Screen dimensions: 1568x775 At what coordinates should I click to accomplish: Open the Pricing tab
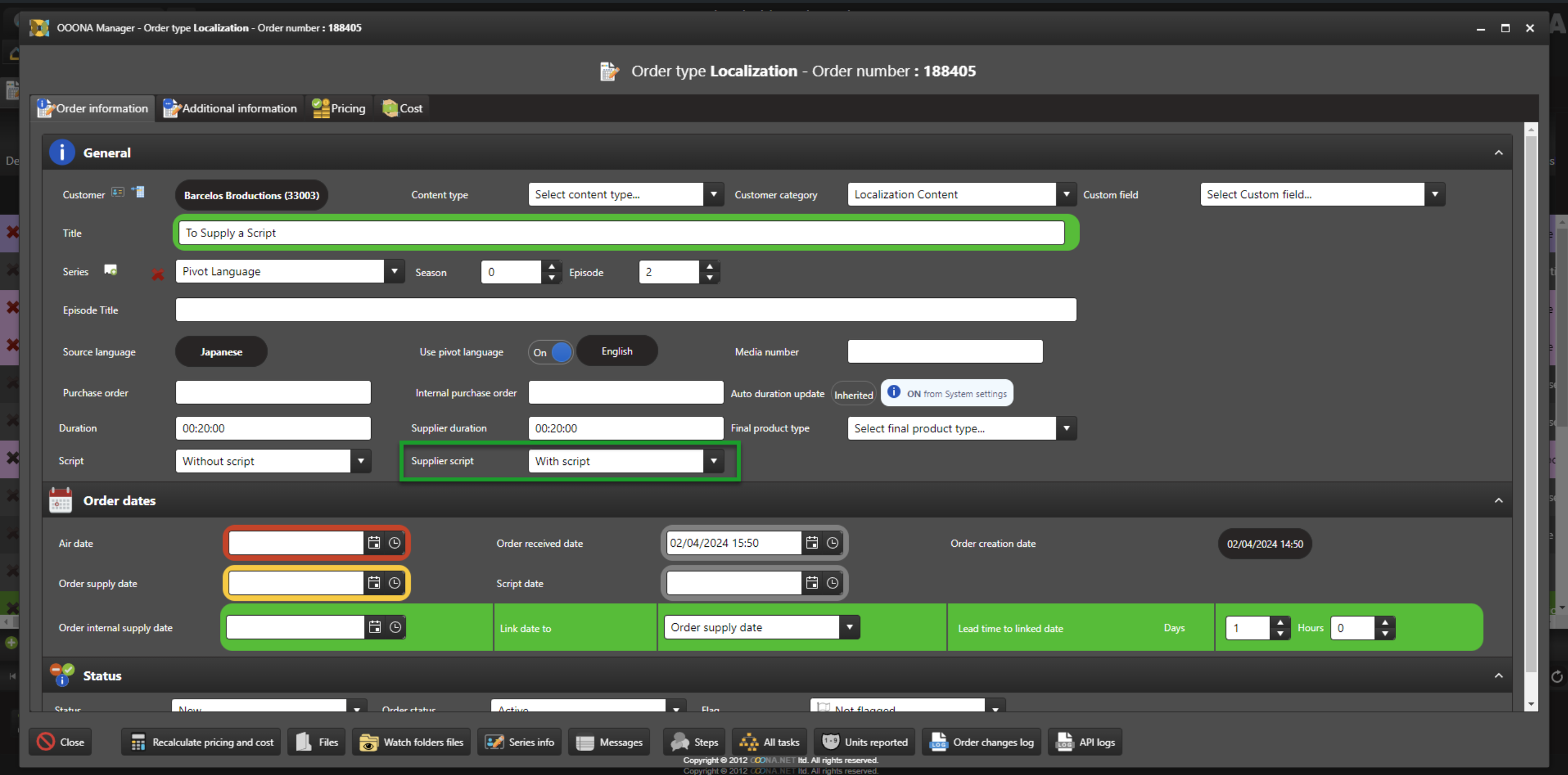pyautogui.click(x=339, y=109)
